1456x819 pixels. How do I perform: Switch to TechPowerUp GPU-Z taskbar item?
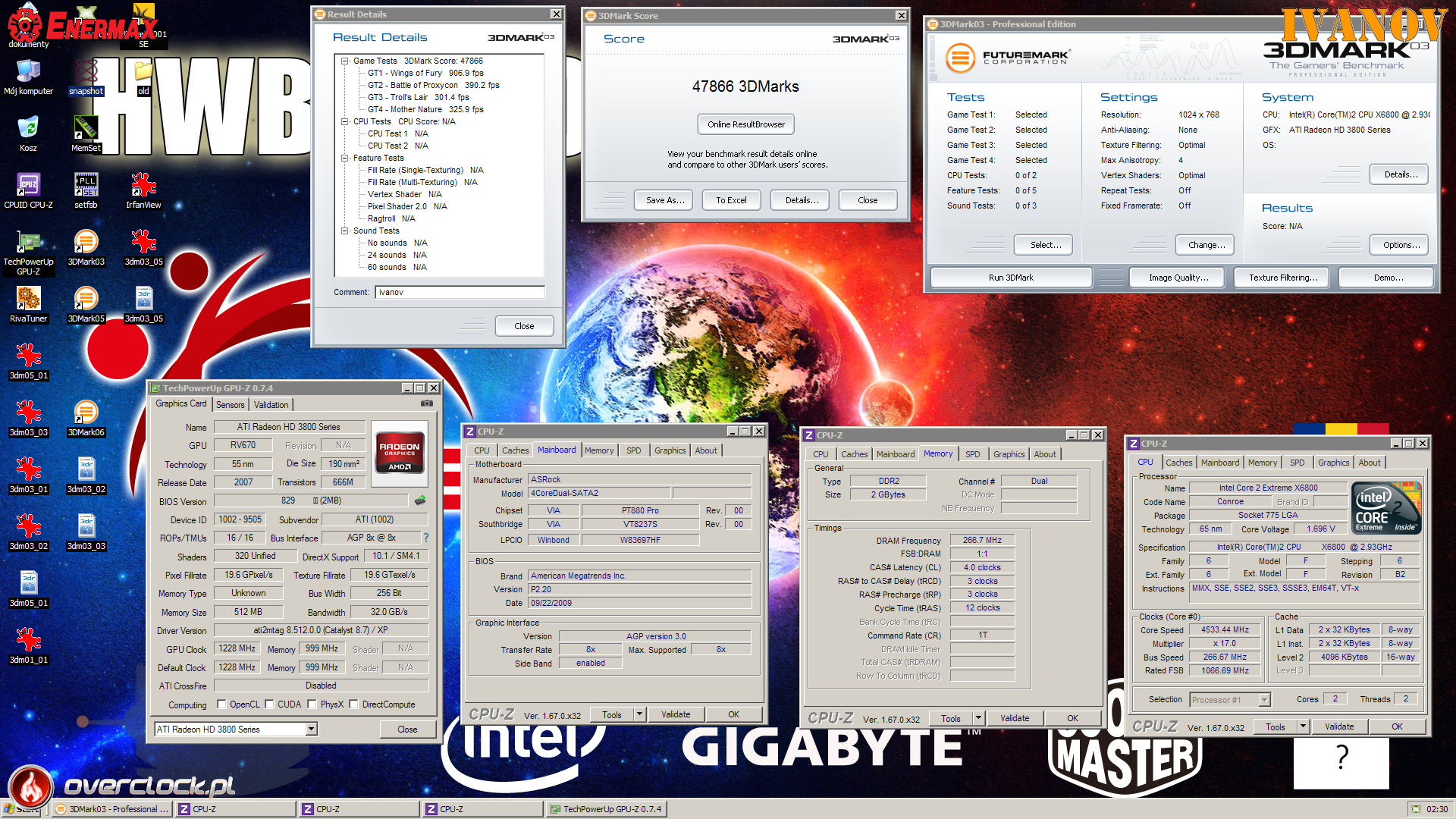click(606, 809)
